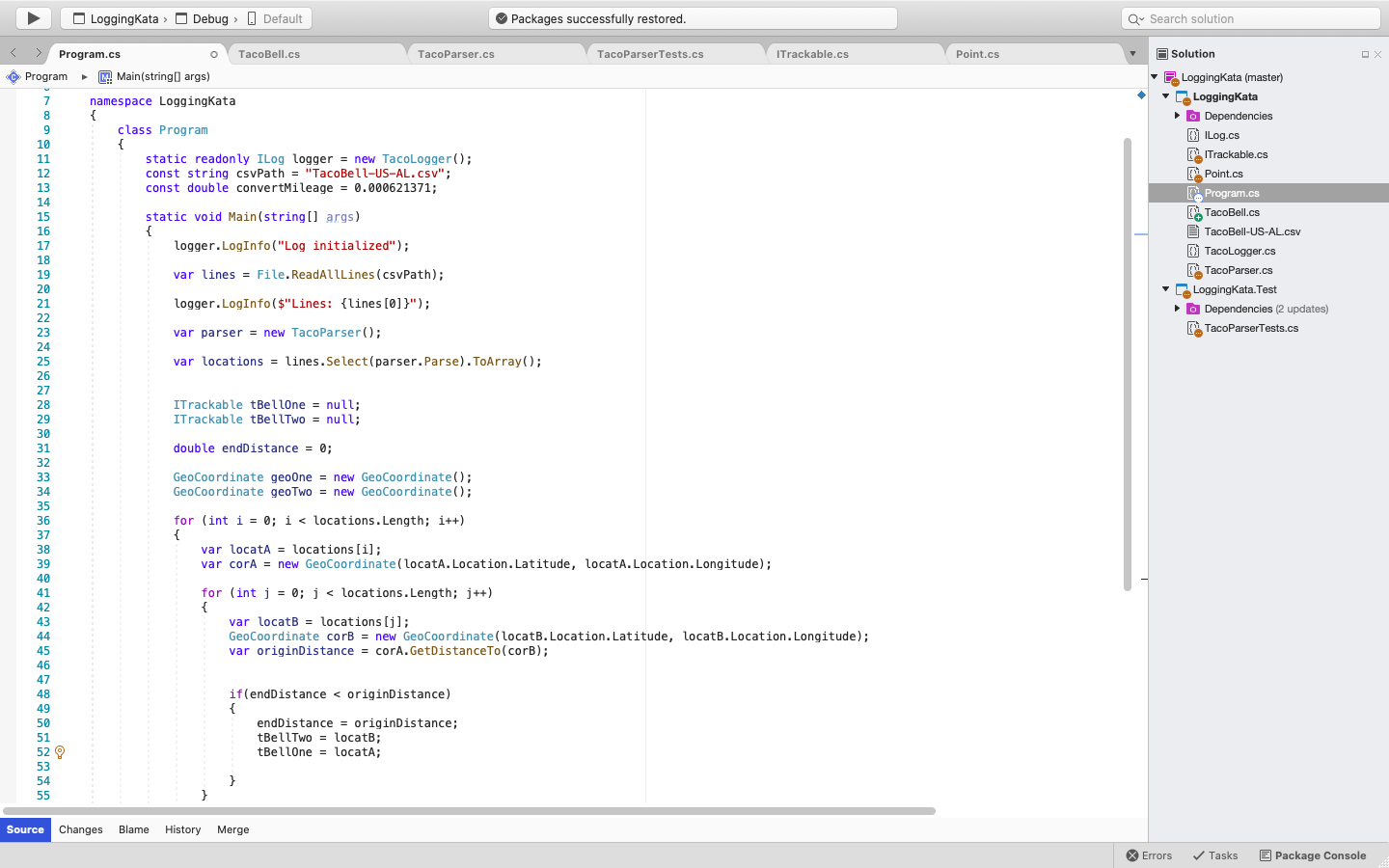Click the search solution magnifier icon
Screen dimensions: 1389x868
coord(1137,17)
